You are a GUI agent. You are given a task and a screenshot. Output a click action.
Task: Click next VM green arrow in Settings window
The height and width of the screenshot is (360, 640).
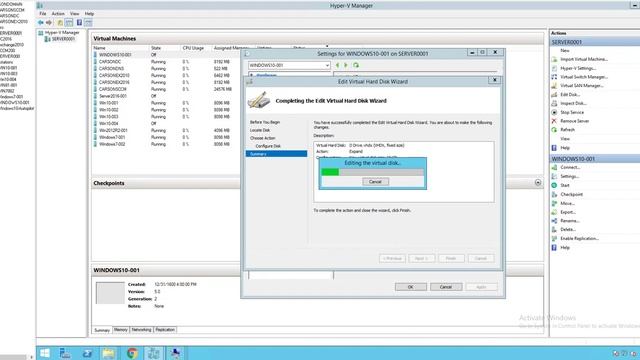(x=346, y=65)
